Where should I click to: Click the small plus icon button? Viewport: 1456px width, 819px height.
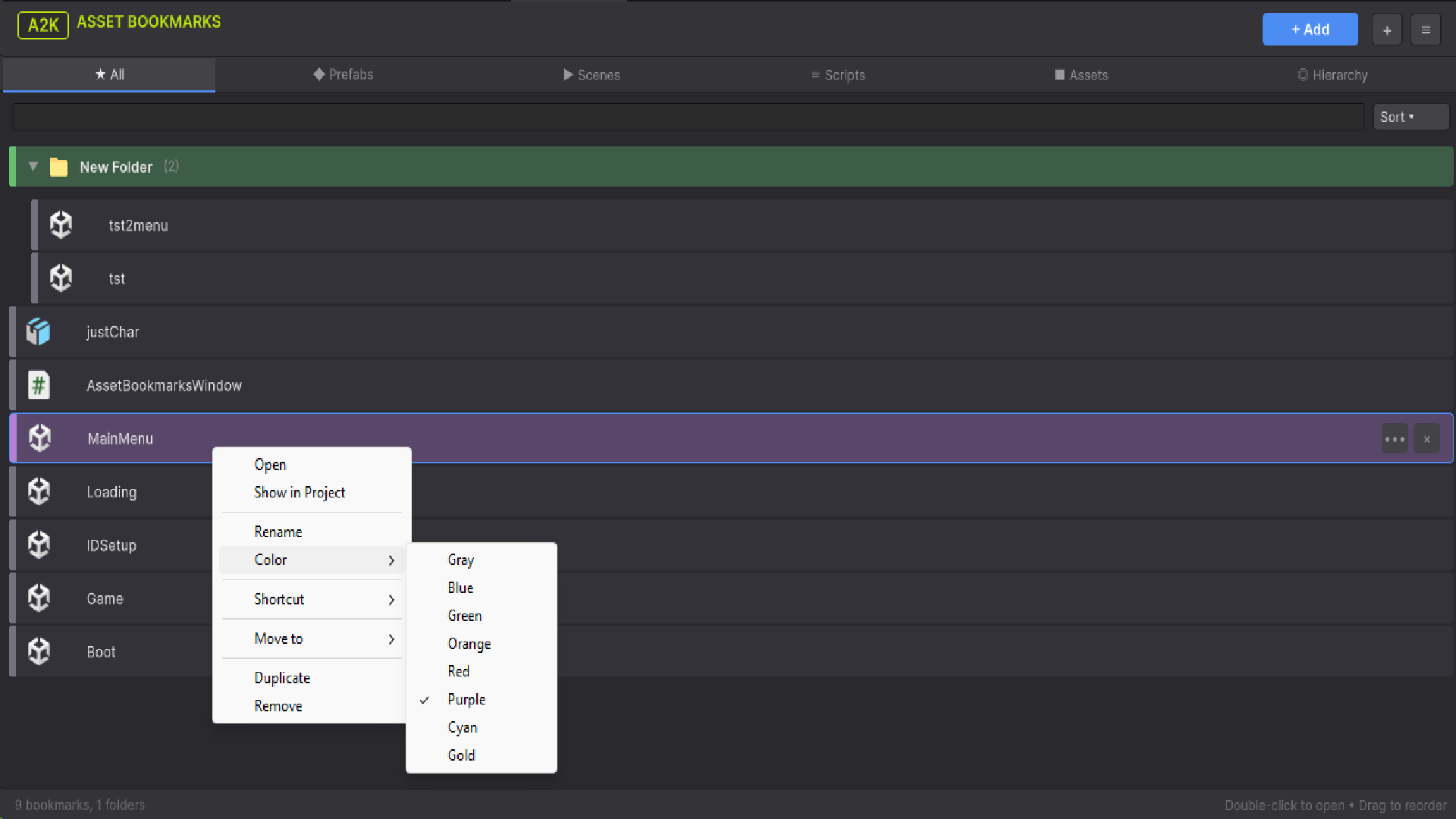point(1387,30)
